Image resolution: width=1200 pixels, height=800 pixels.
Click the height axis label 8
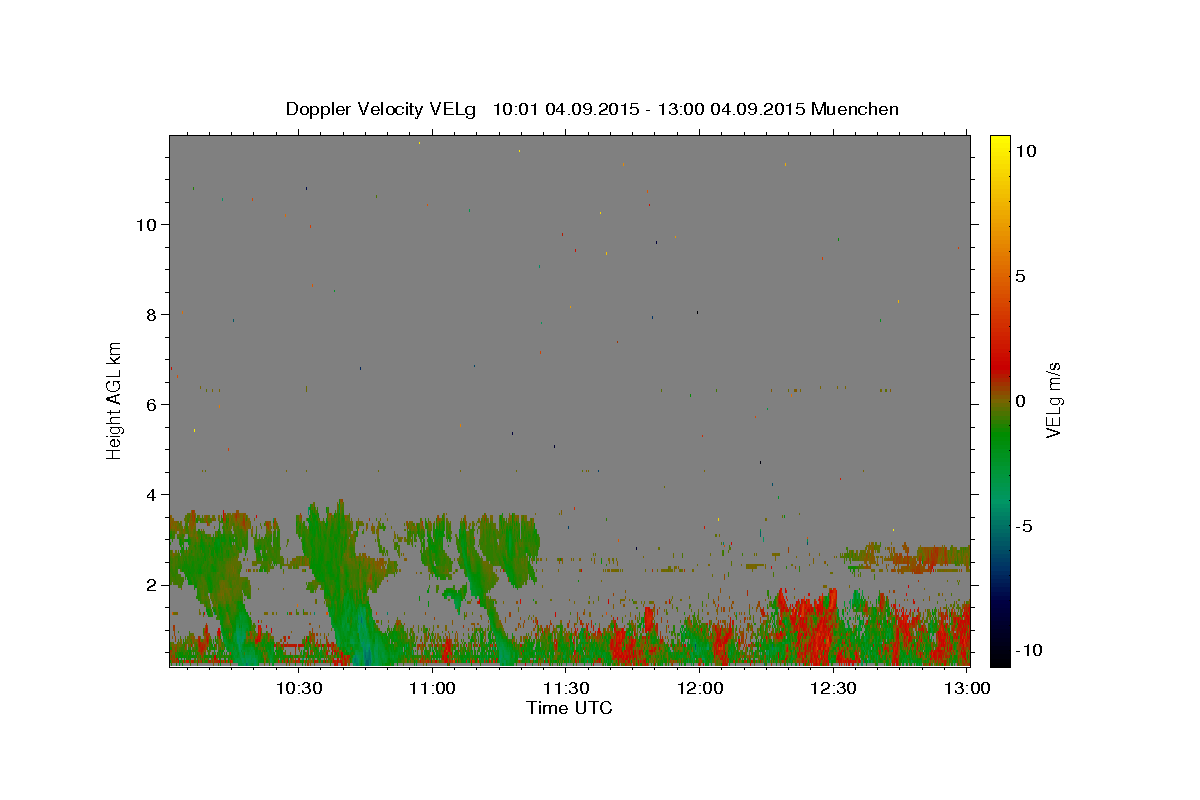coord(153,314)
